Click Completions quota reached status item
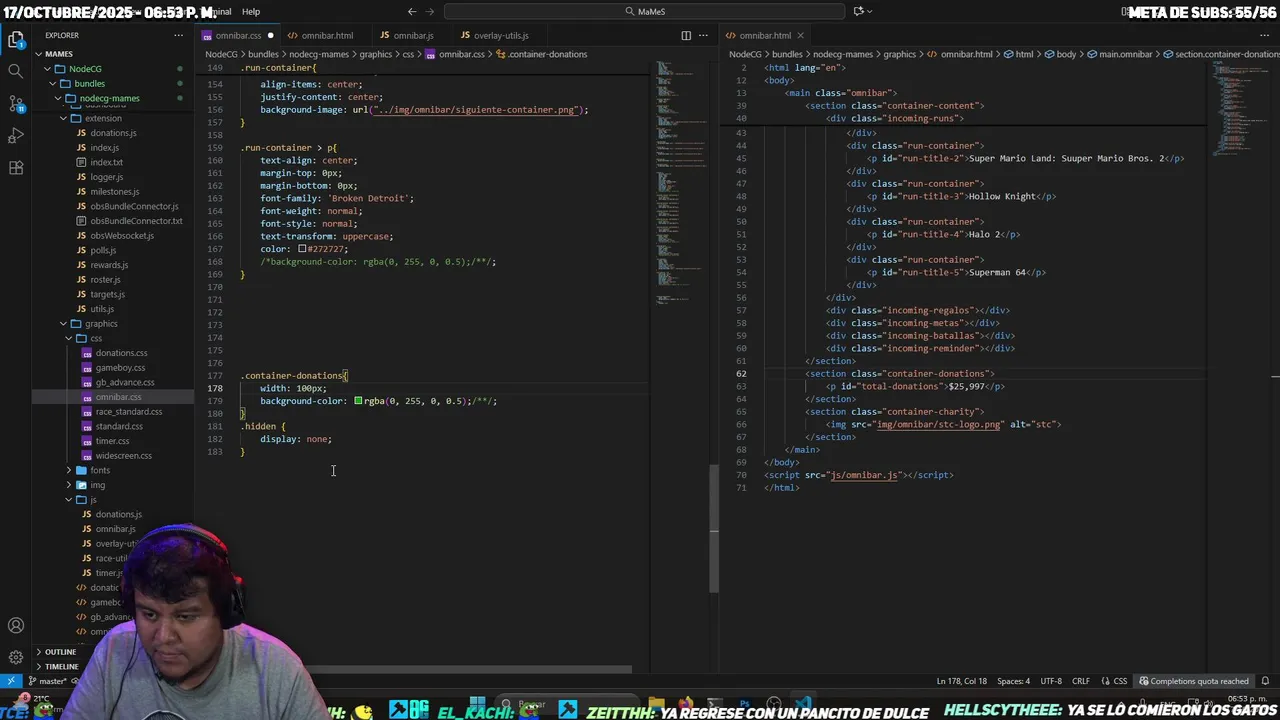The height and width of the screenshot is (720, 1280). pos(1194,681)
